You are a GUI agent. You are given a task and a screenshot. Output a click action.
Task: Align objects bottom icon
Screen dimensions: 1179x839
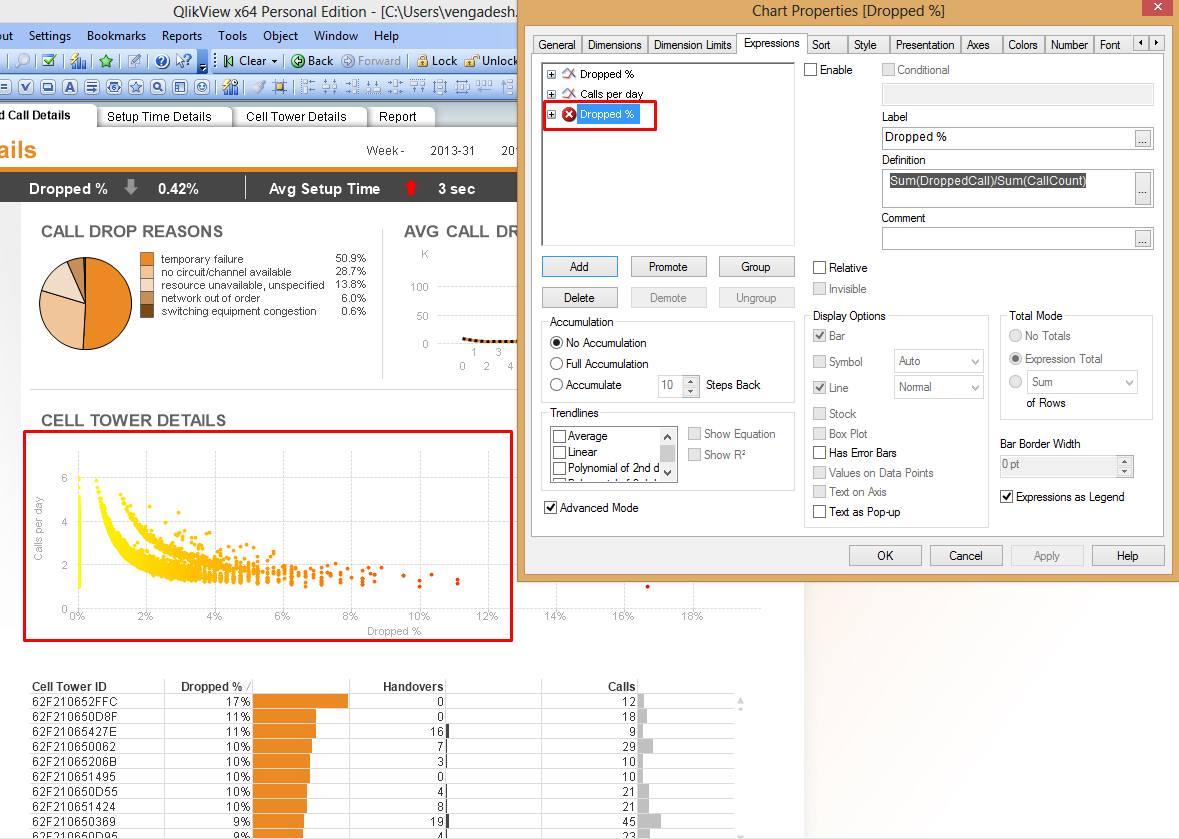(374, 86)
